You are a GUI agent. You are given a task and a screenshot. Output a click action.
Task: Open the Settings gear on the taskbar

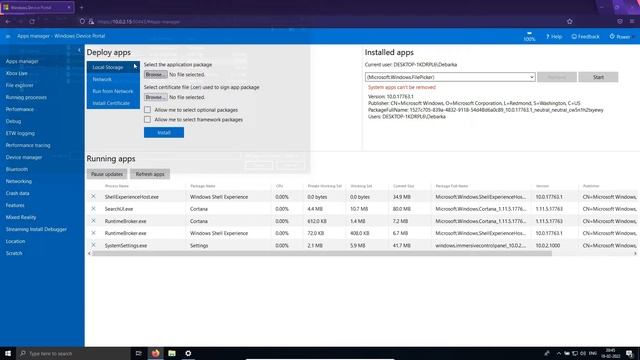188,353
